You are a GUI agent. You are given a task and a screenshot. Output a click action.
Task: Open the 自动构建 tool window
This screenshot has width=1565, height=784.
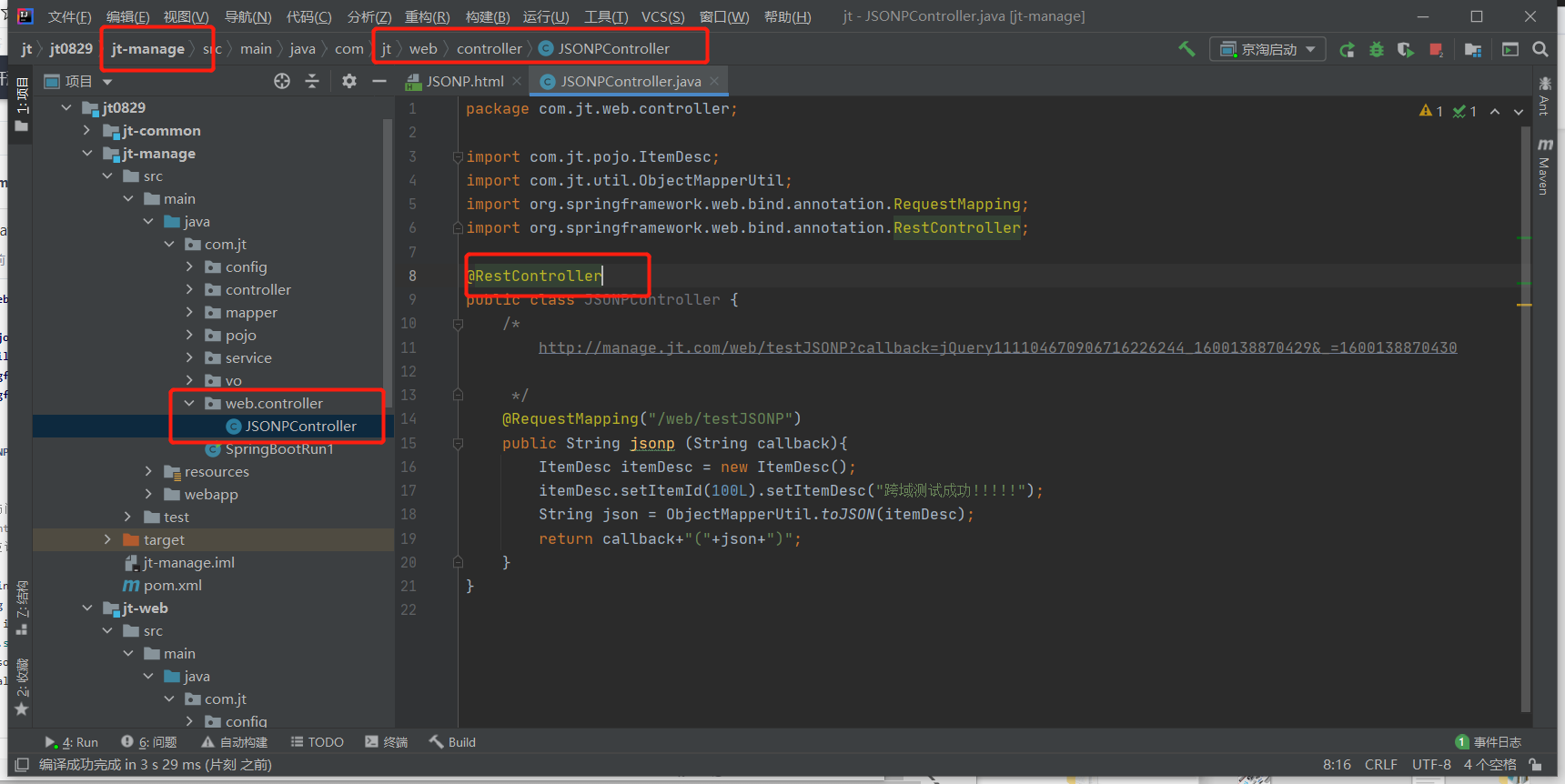(x=235, y=742)
